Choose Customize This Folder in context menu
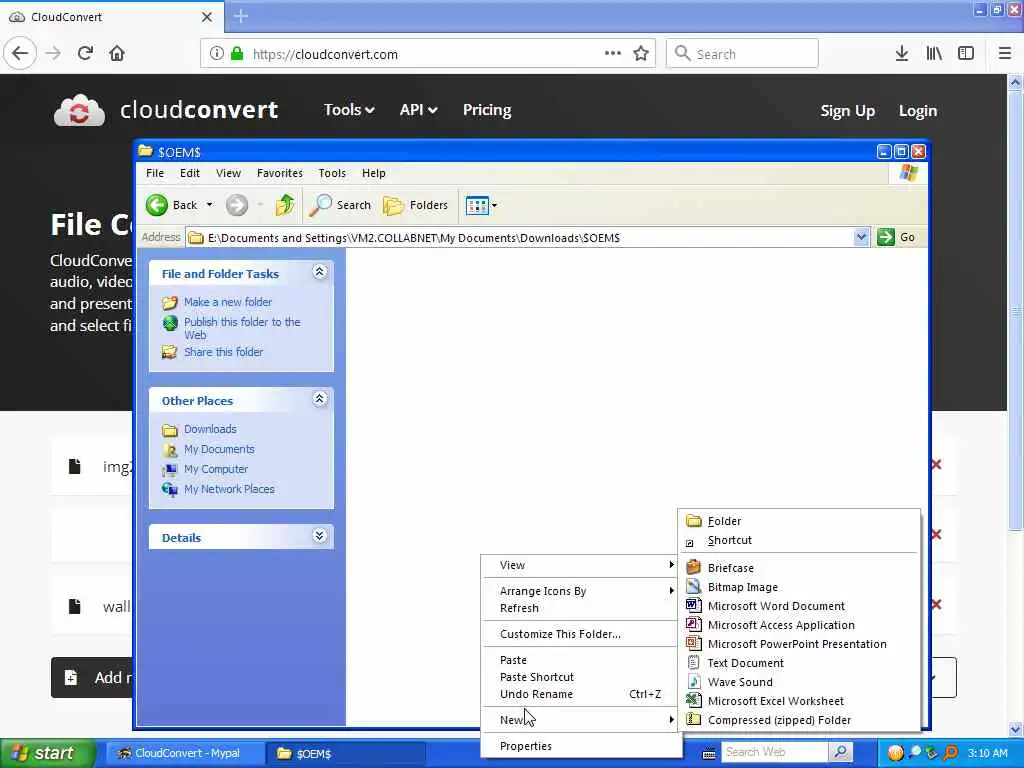The width and height of the screenshot is (1024, 768). [580, 634]
